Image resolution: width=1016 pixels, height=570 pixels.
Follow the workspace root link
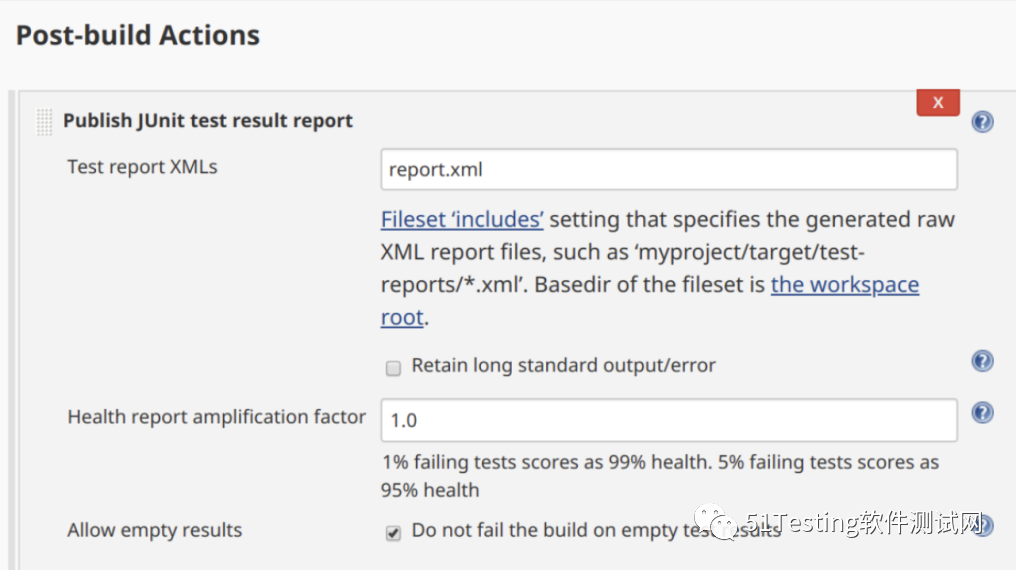pyautogui.click(x=844, y=285)
